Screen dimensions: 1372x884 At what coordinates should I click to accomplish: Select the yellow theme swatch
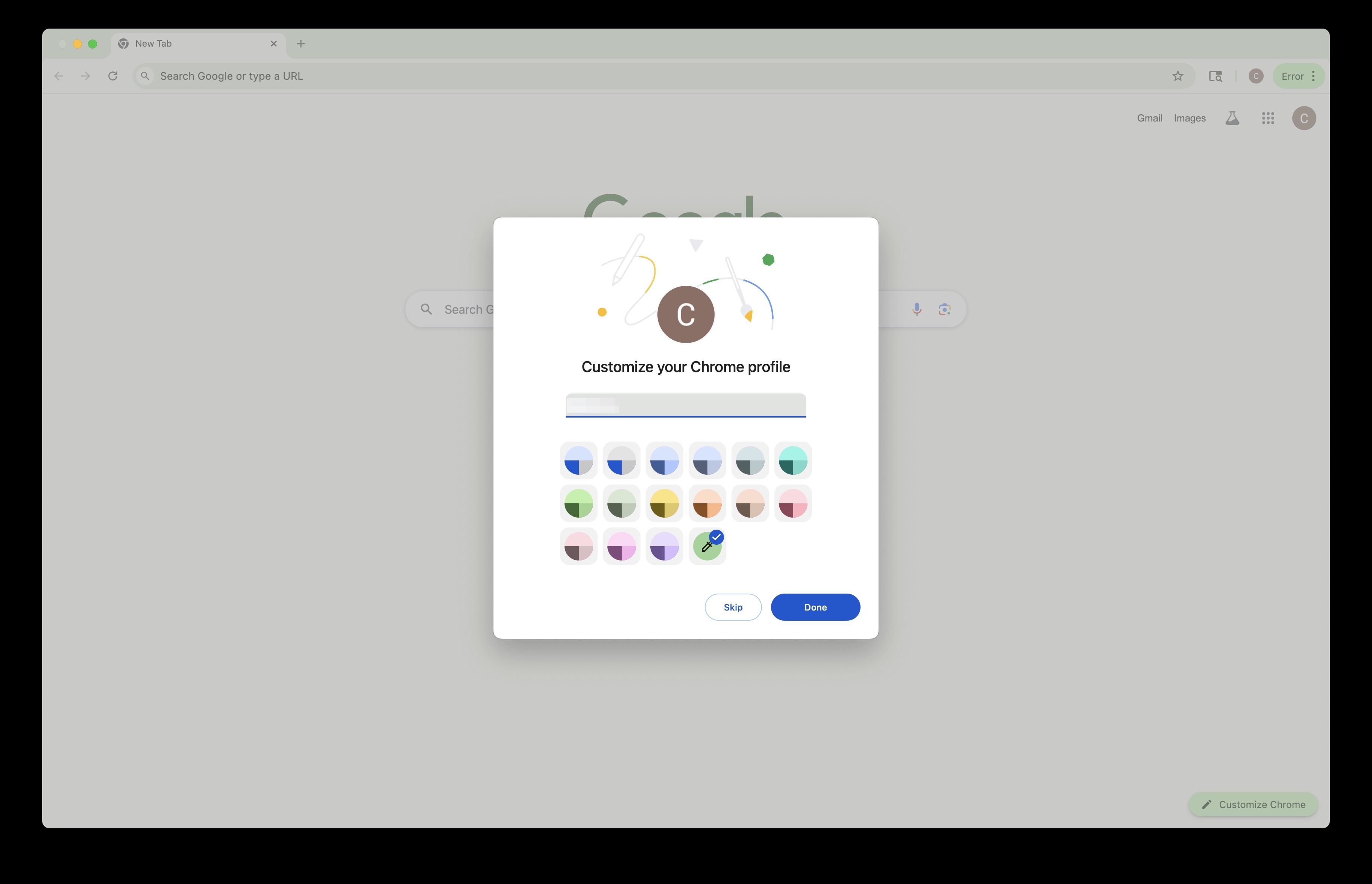pyautogui.click(x=665, y=503)
